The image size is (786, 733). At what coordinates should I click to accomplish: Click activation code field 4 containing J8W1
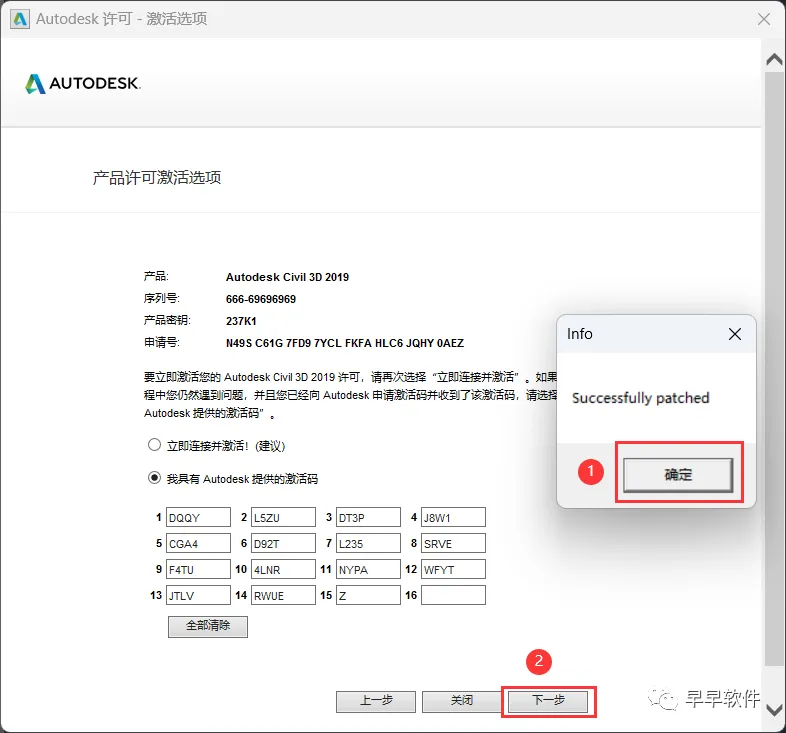click(453, 517)
